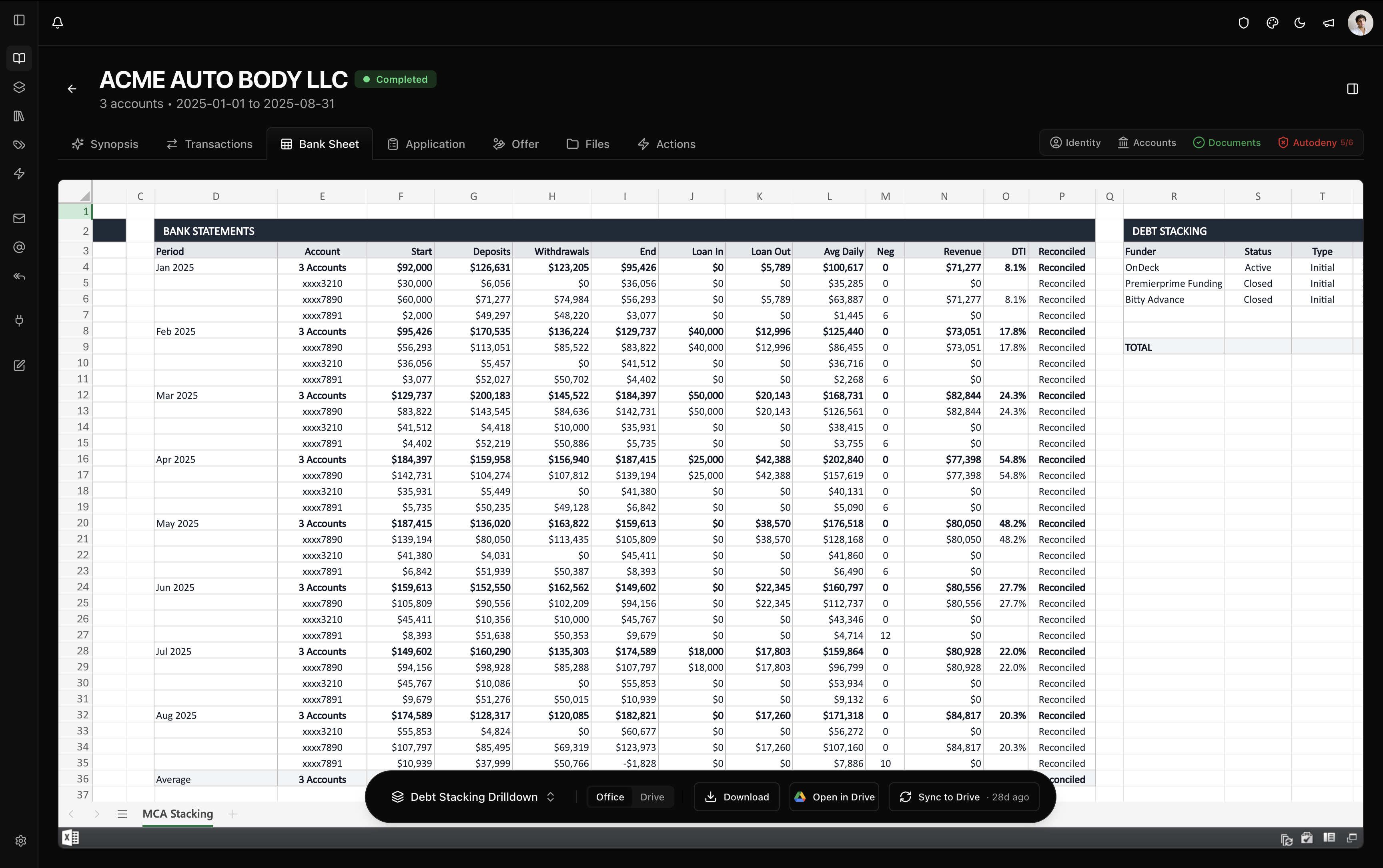1383x868 pixels.
Task: Open the Offer tab
Action: point(516,144)
